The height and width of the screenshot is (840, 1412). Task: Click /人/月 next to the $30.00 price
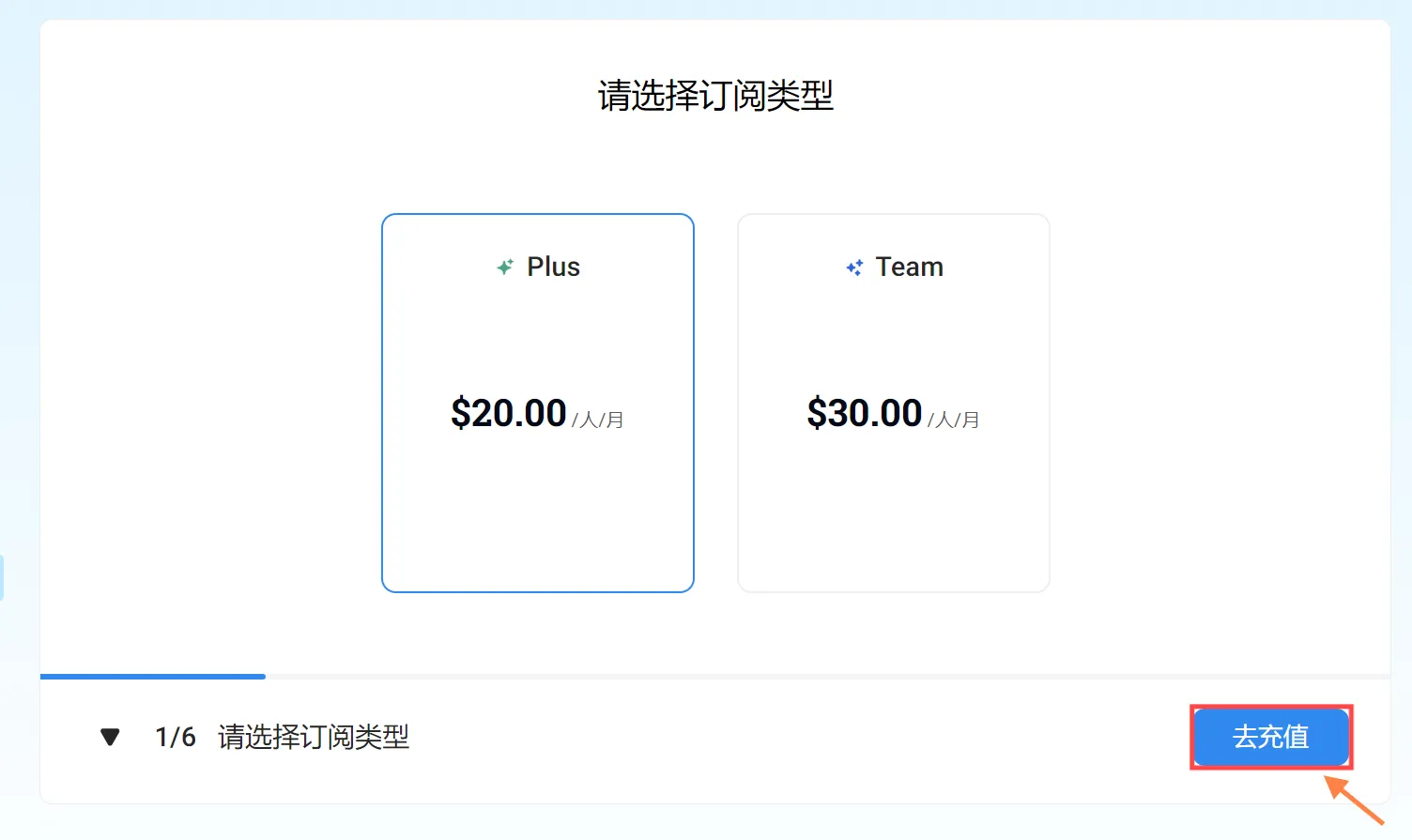tap(954, 420)
